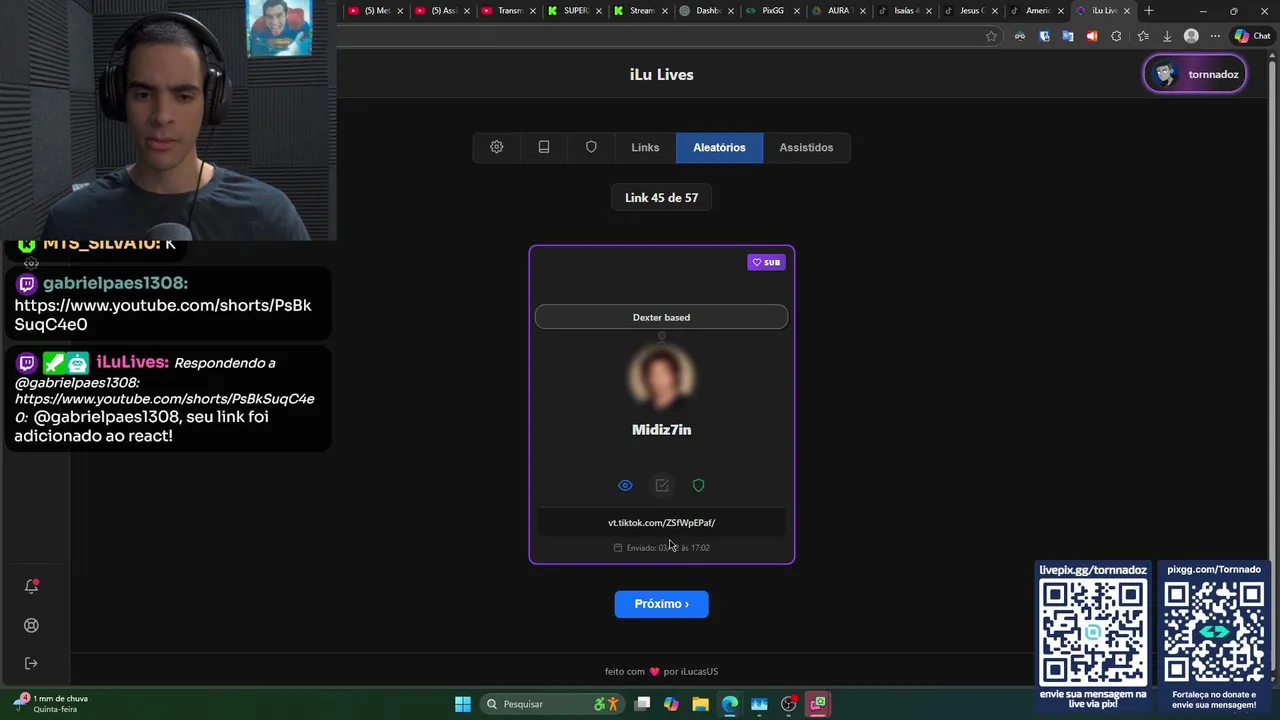
Task: Switch to the PixGG browser tab
Action: tap(772, 11)
